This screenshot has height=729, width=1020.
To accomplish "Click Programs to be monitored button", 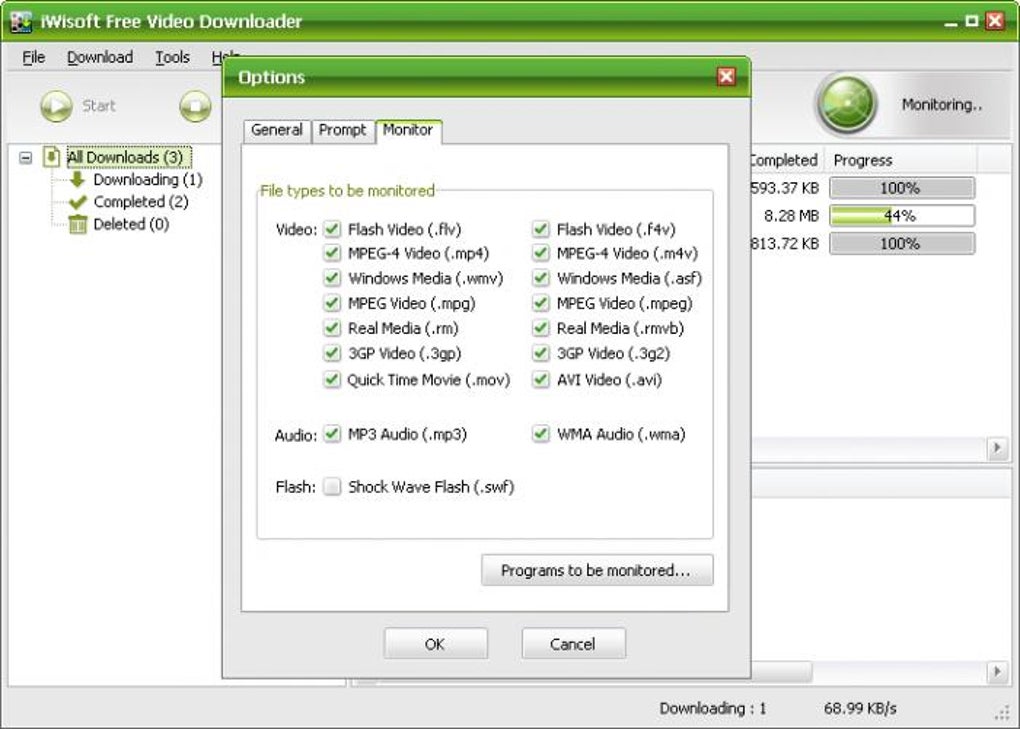I will pyautogui.click(x=597, y=570).
